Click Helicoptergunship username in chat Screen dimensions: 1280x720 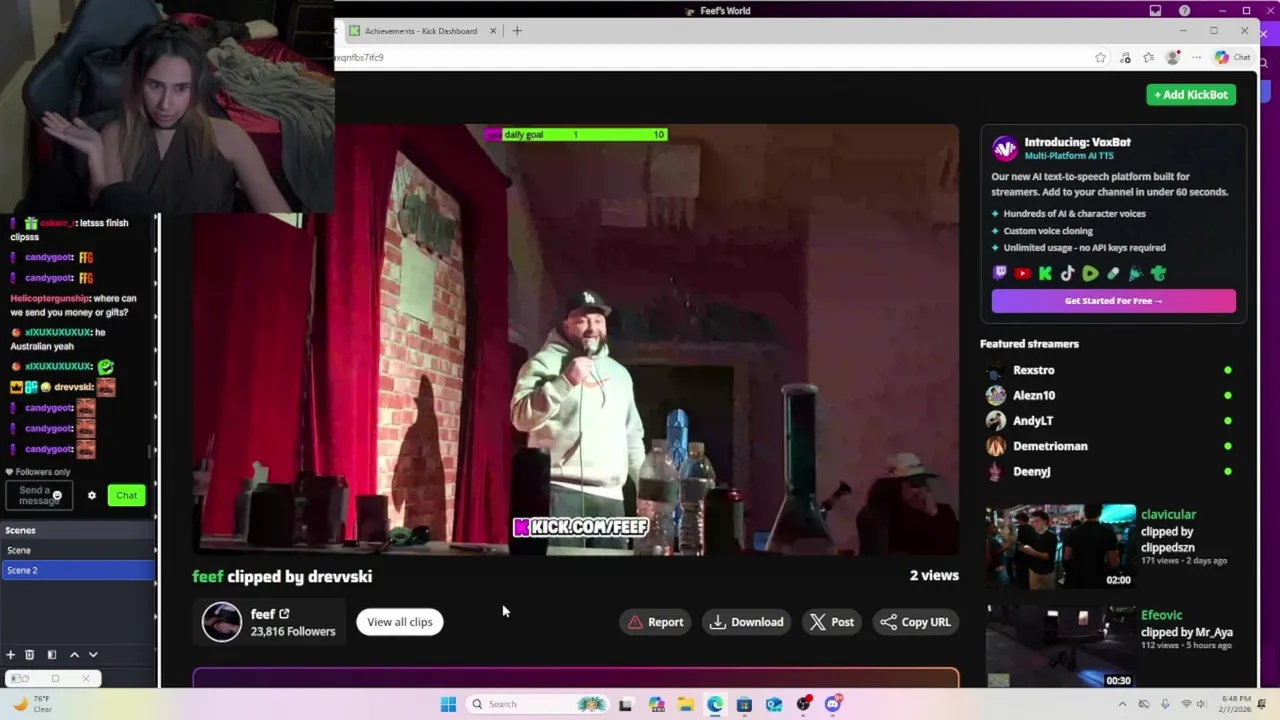point(50,298)
